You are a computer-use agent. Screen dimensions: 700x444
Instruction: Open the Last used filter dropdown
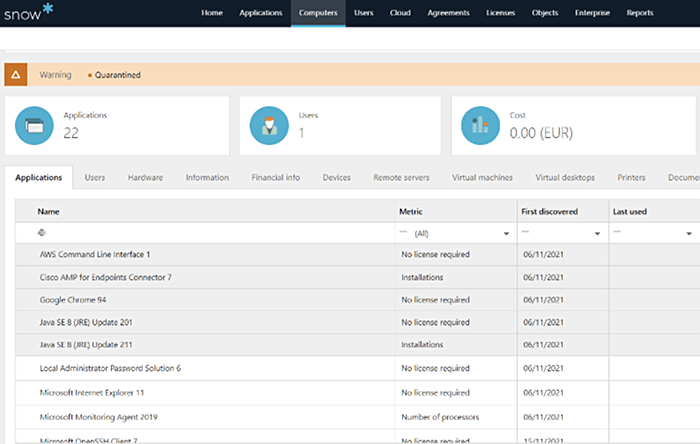tap(689, 233)
